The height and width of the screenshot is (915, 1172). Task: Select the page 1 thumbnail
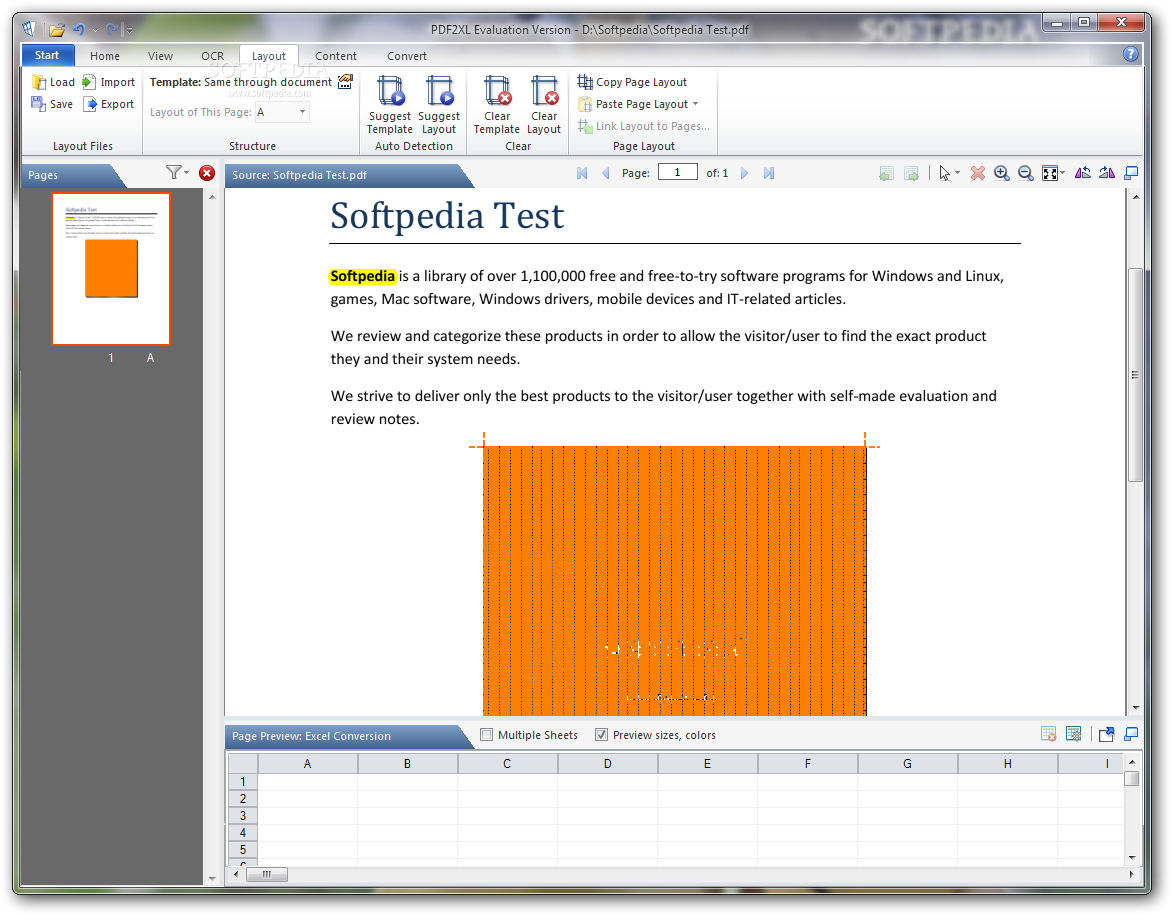pyautogui.click(x=111, y=269)
